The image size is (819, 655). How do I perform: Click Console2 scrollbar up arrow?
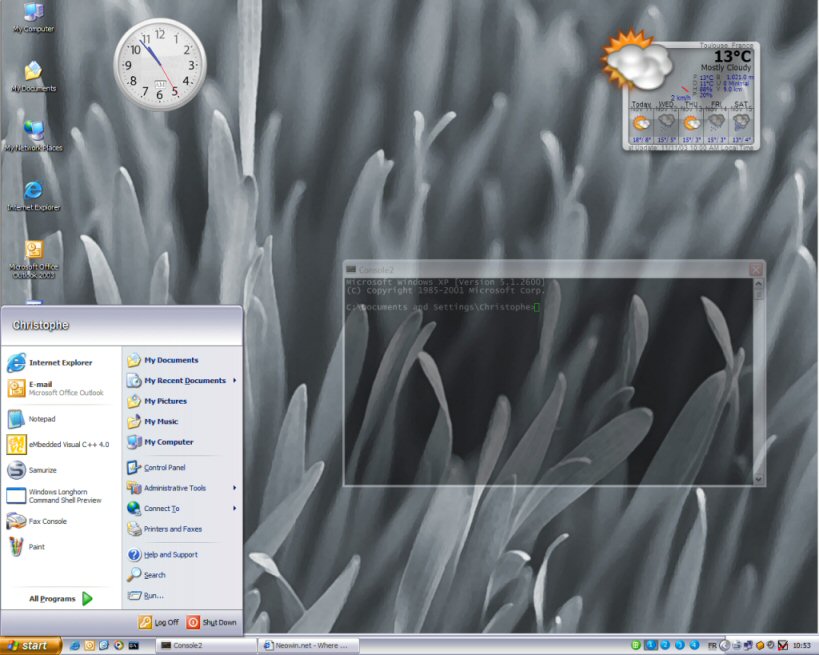click(x=758, y=284)
